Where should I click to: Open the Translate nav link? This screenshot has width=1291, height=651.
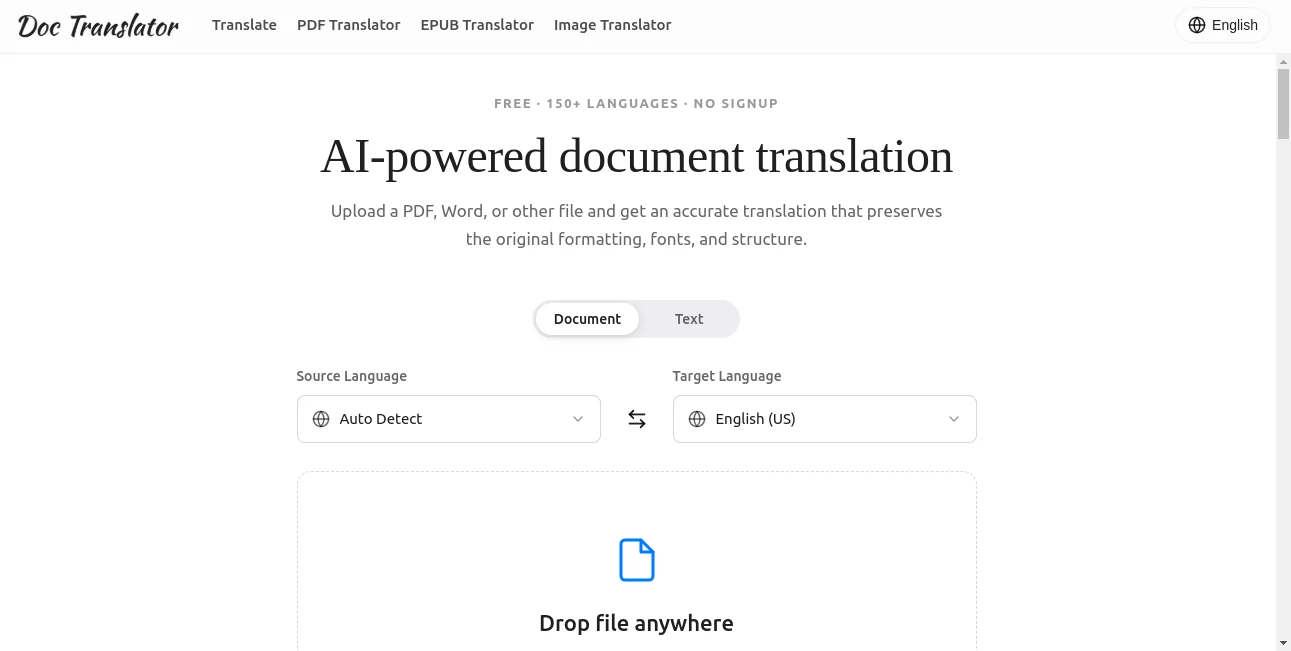[x=244, y=25]
